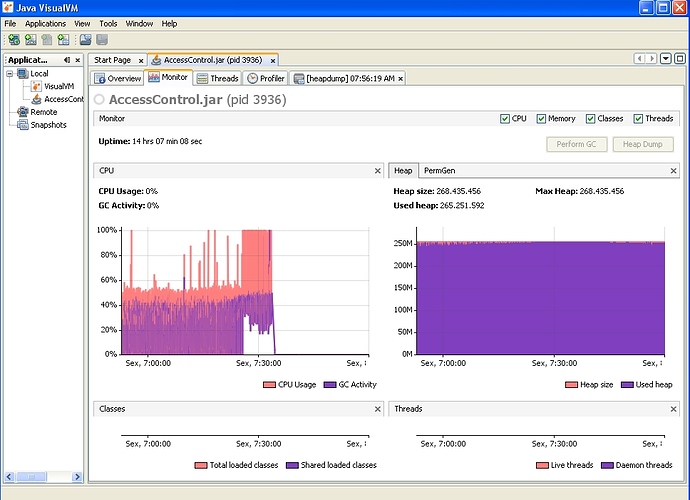Click the Heap size legend color swatch
This screenshot has height=500, width=690.
click(571, 385)
